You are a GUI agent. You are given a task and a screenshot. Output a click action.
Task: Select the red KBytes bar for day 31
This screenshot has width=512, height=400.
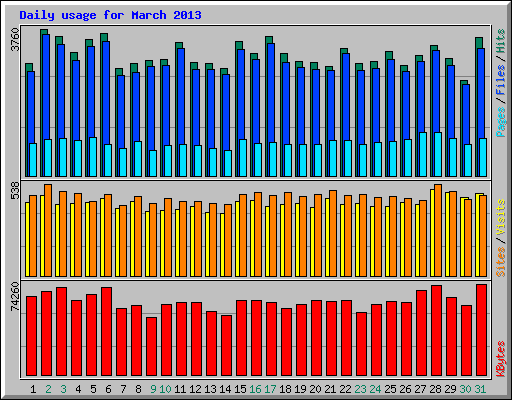tap(482, 330)
